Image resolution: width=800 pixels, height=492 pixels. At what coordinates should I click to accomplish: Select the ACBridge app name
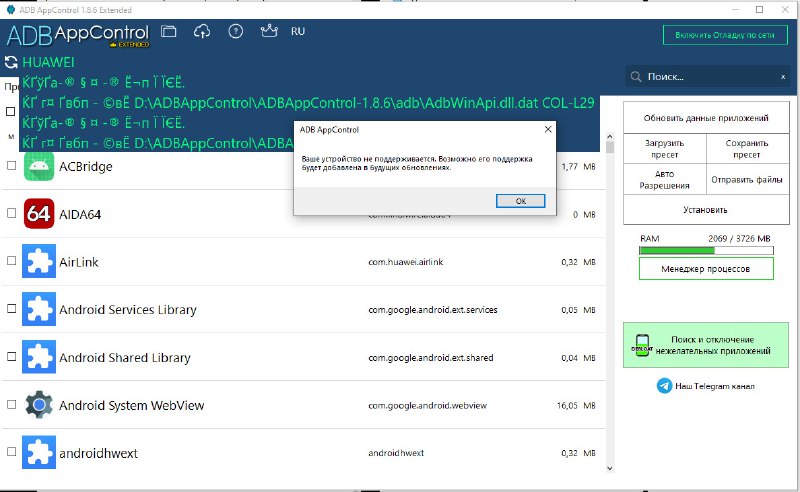(86, 166)
